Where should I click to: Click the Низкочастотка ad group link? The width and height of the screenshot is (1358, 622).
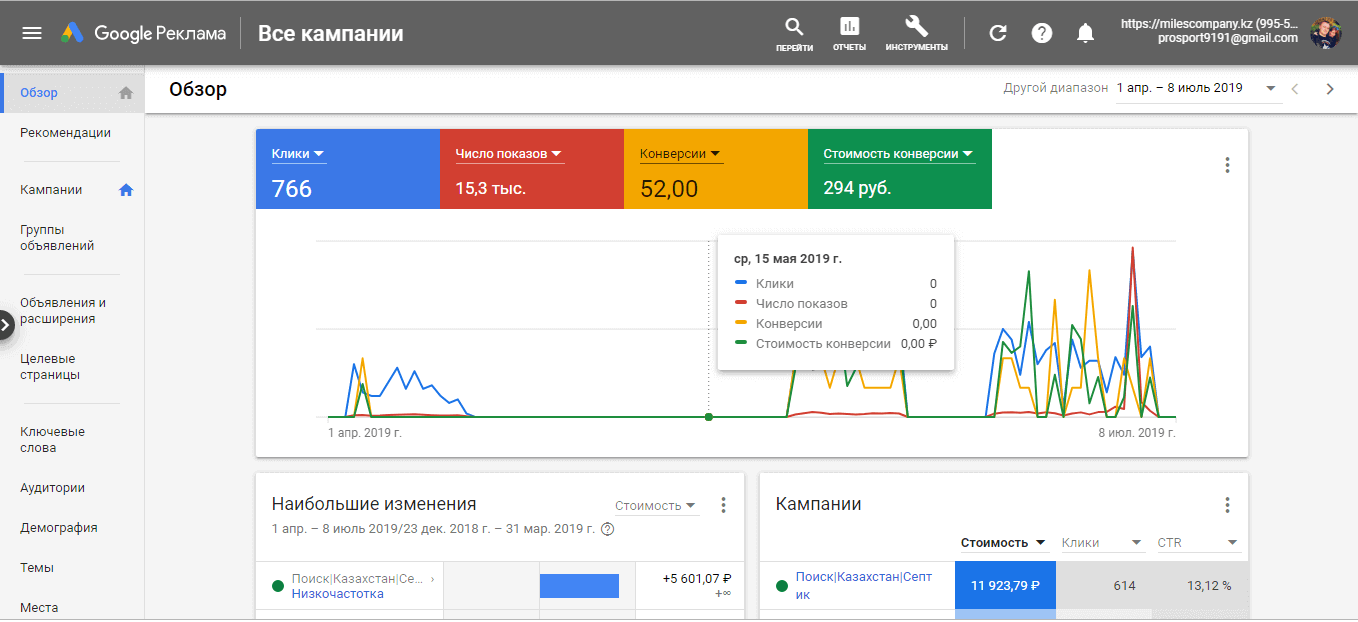337,594
